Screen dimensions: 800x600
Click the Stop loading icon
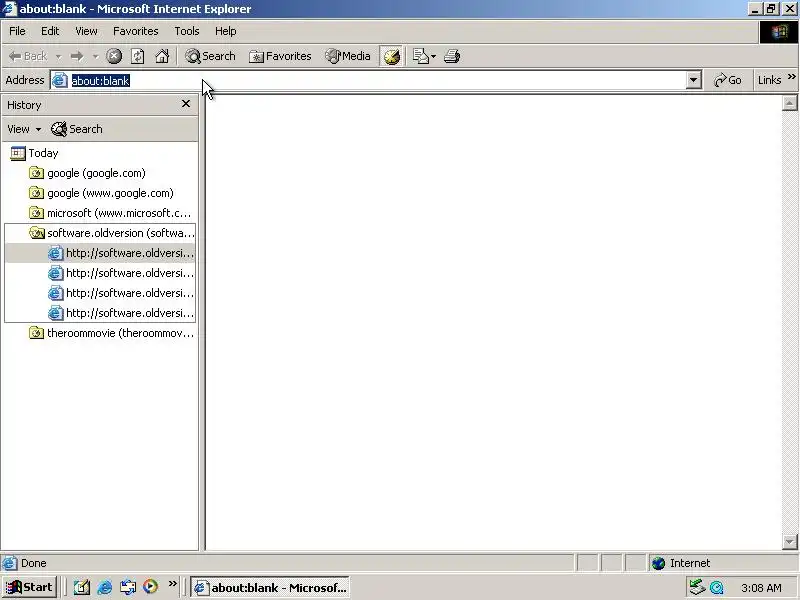pos(114,56)
